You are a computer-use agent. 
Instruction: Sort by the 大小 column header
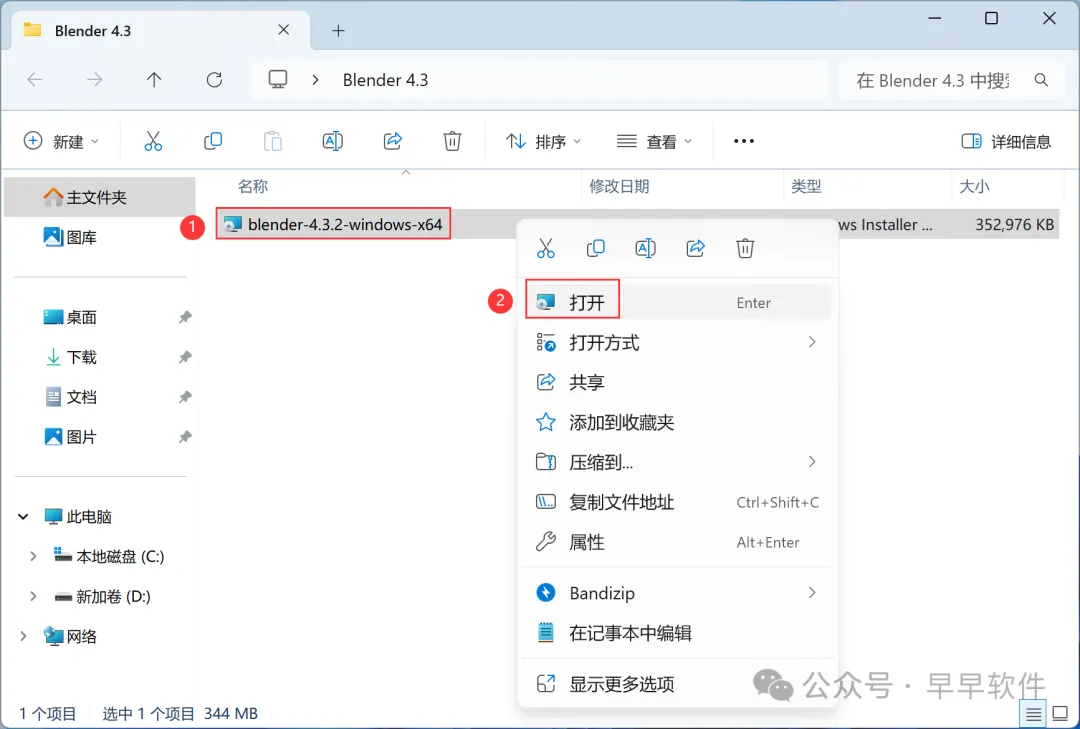point(974,186)
